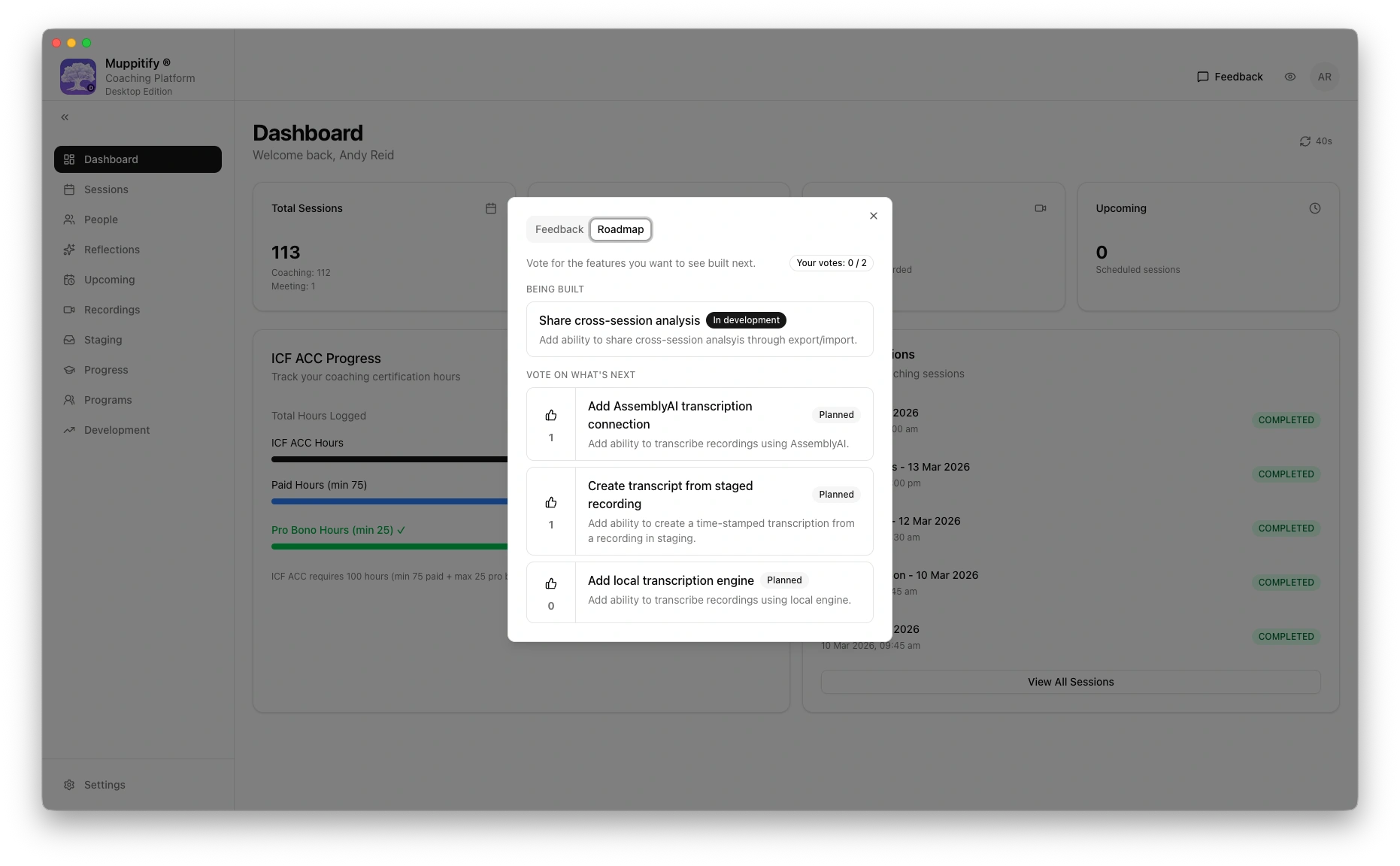
Task: Click the clock icon on the Upcoming card
Action: click(x=1314, y=208)
